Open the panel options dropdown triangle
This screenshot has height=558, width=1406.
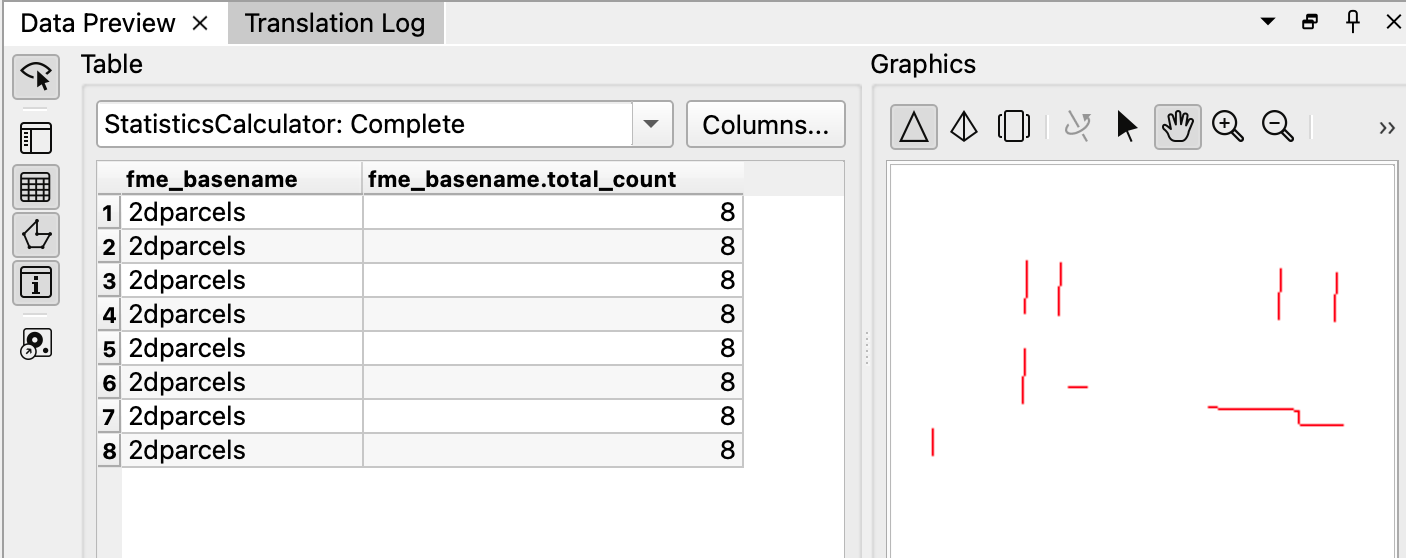1268,21
